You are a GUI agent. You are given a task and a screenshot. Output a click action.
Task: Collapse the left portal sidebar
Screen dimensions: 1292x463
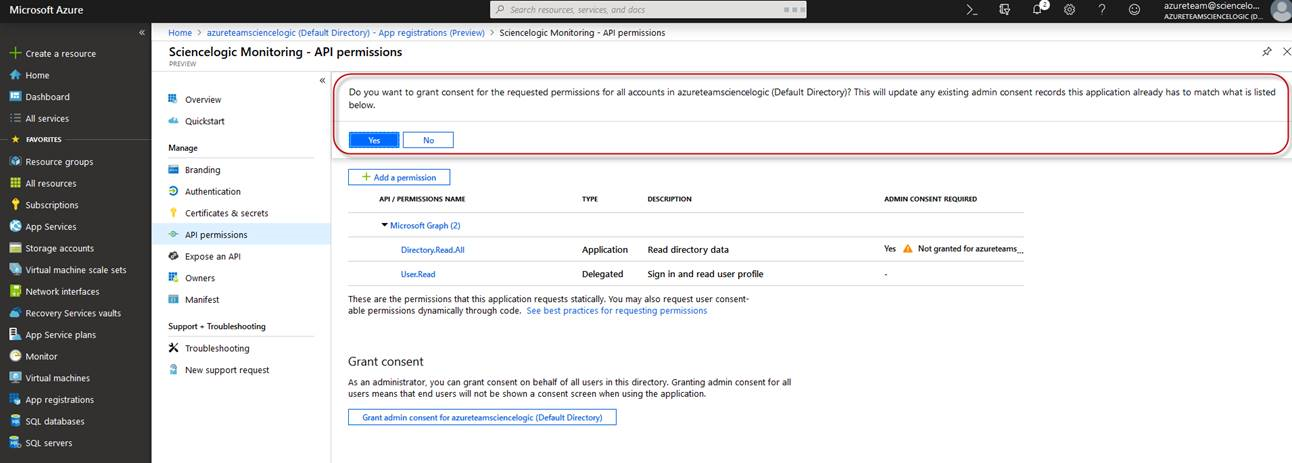[142, 32]
